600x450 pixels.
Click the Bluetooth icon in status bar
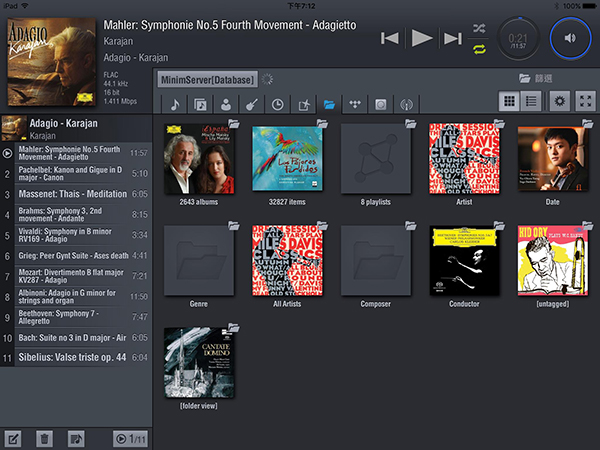click(557, 5)
